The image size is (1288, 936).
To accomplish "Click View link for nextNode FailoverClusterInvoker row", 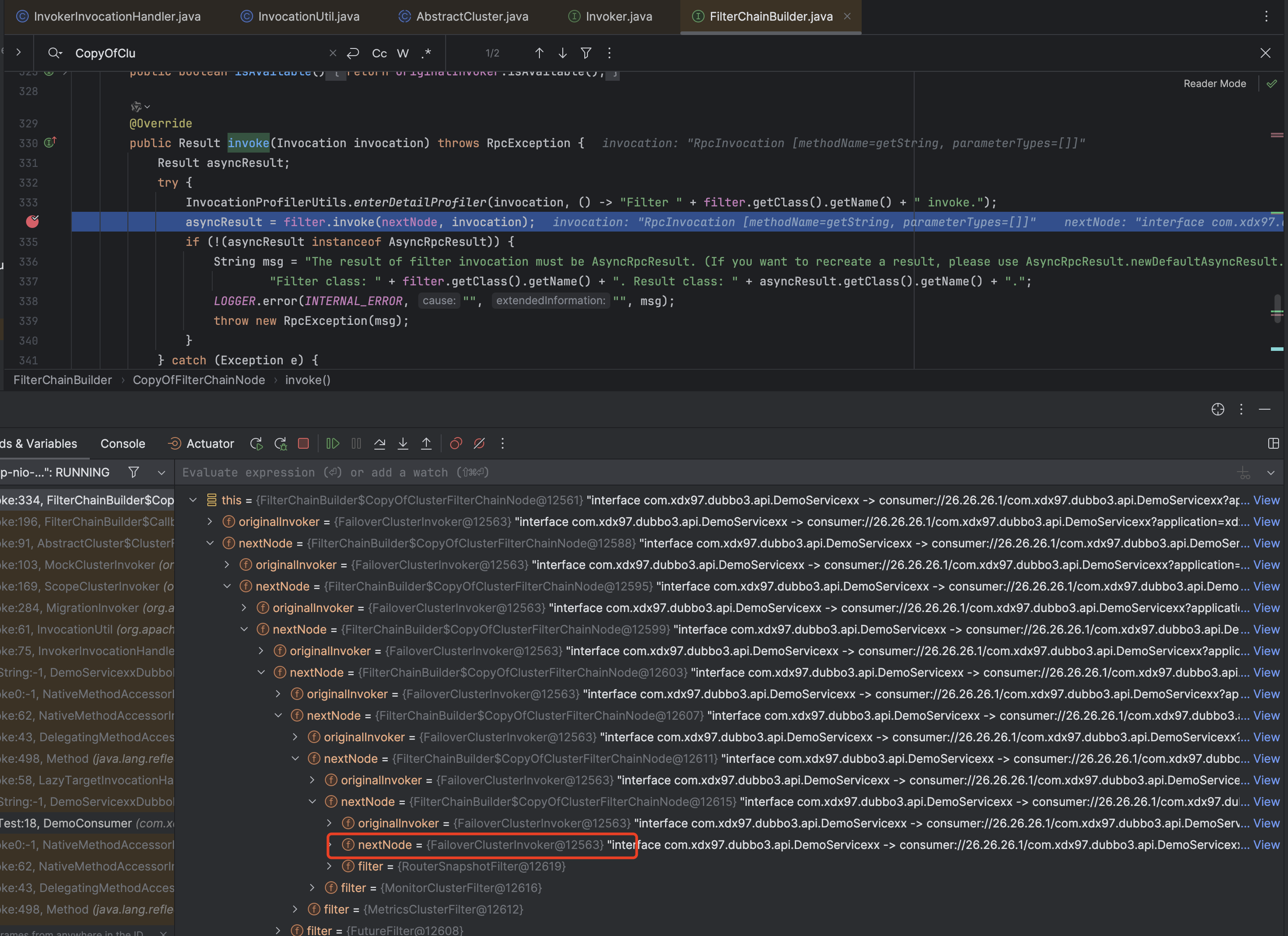I will (x=1266, y=844).
